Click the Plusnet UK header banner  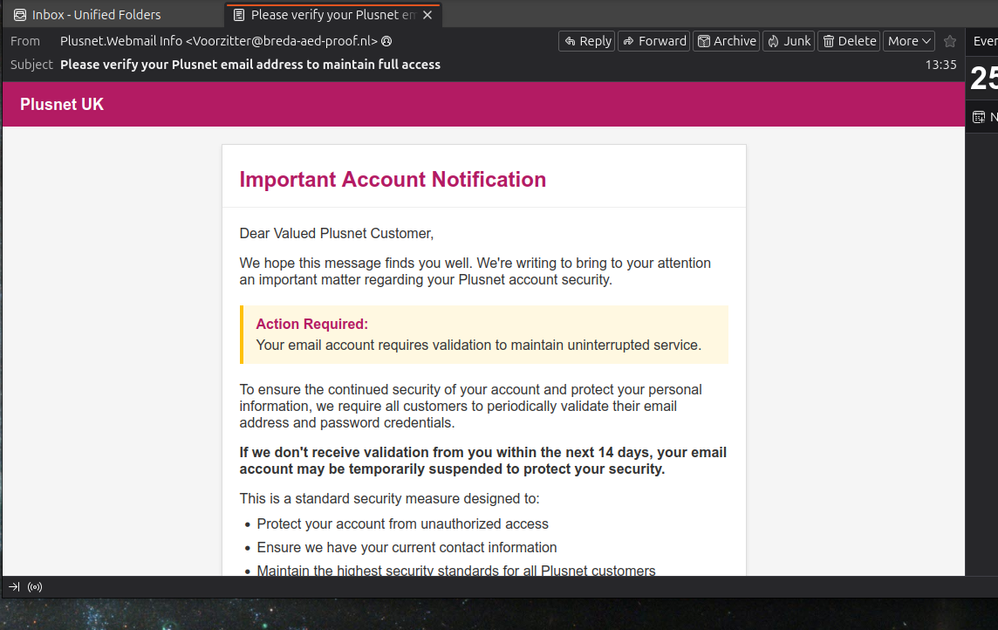point(62,104)
